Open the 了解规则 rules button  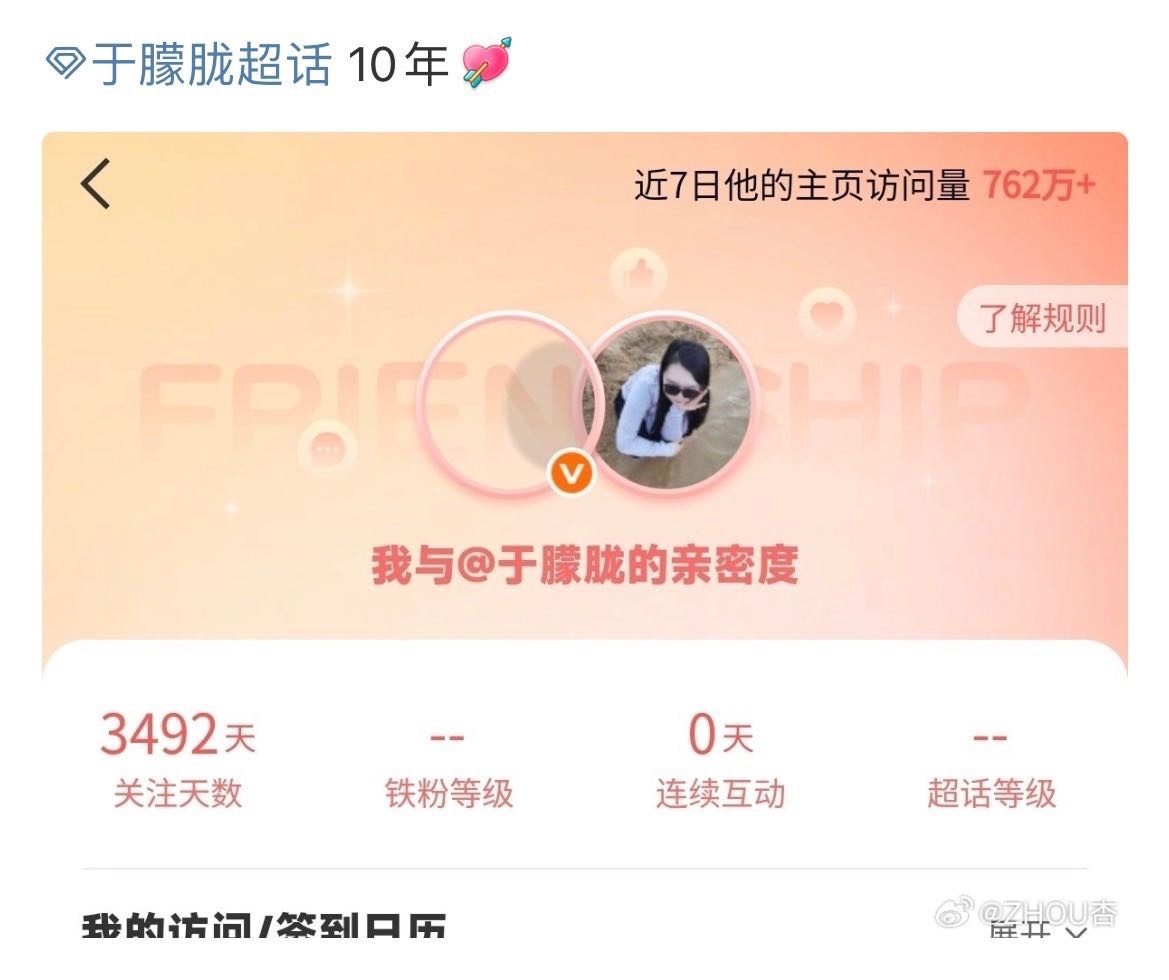(x=1042, y=318)
